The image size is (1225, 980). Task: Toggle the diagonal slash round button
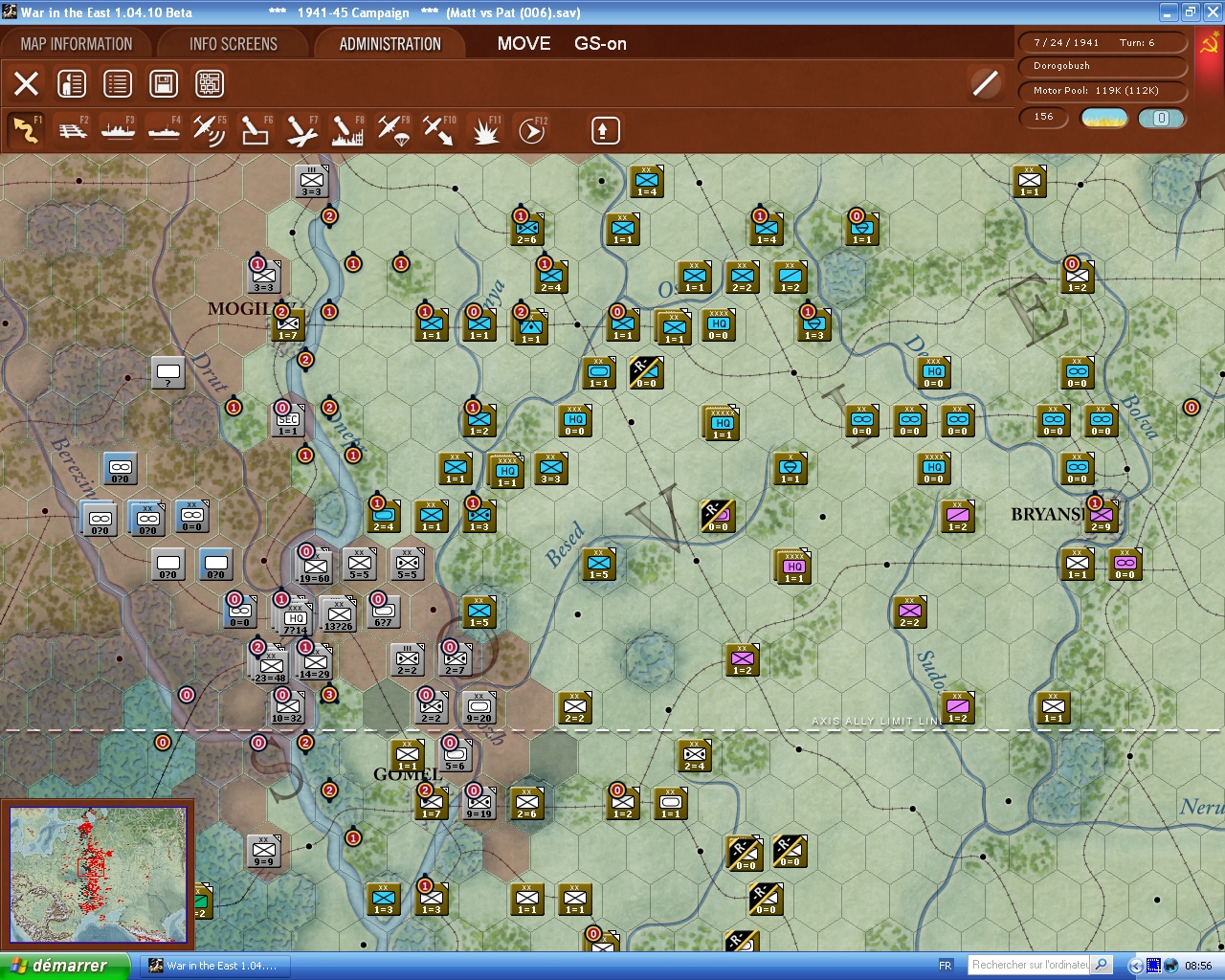point(985,83)
